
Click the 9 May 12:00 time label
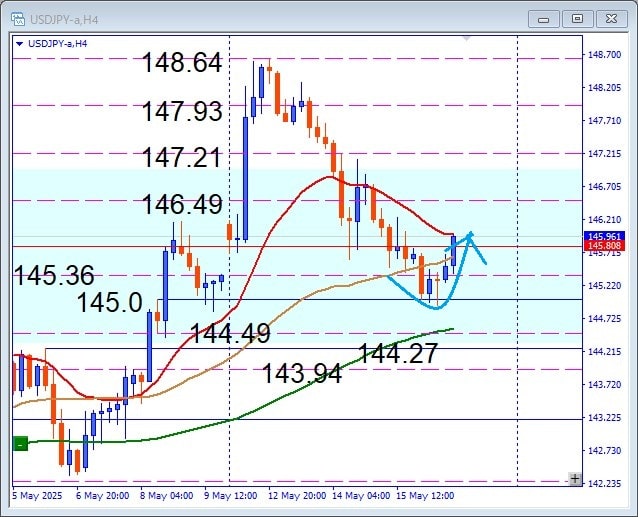(230, 496)
